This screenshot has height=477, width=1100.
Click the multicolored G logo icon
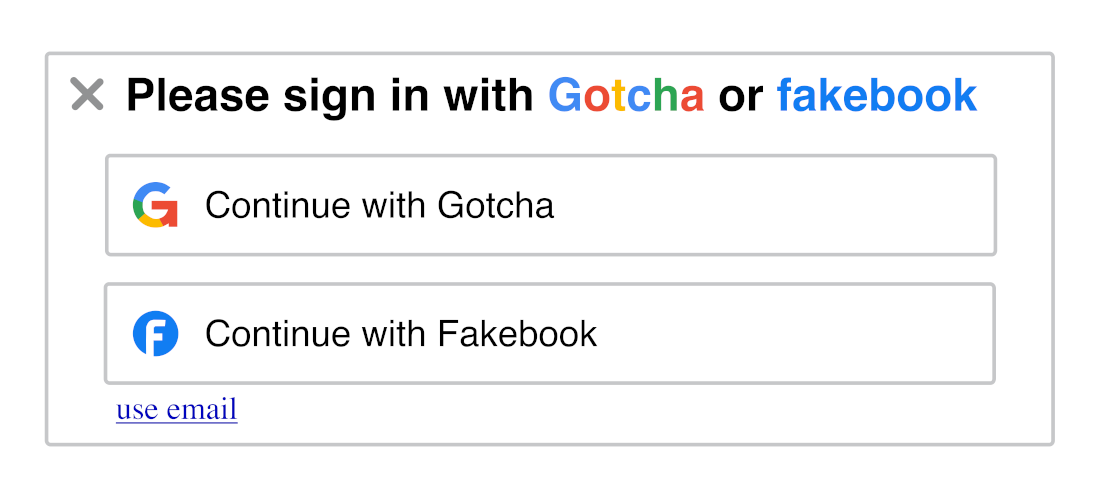click(155, 205)
